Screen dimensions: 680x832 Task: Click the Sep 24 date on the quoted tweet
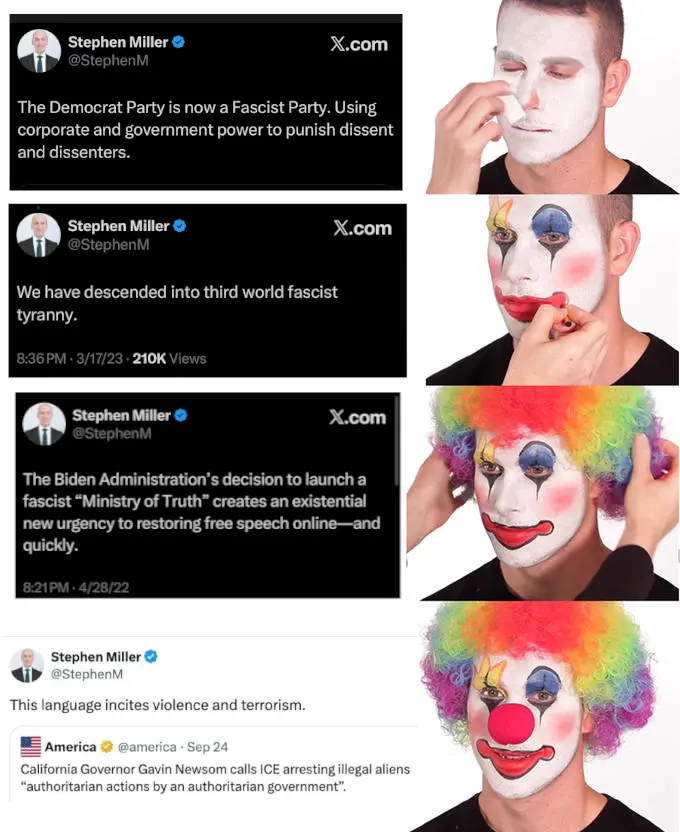coord(207,747)
